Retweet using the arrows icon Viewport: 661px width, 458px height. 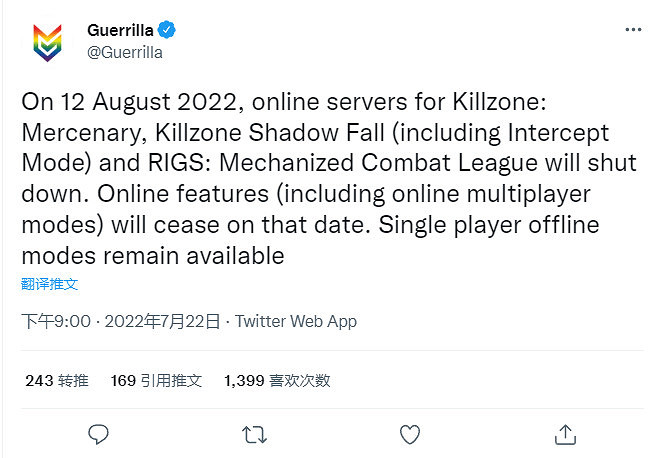(x=255, y=433)
